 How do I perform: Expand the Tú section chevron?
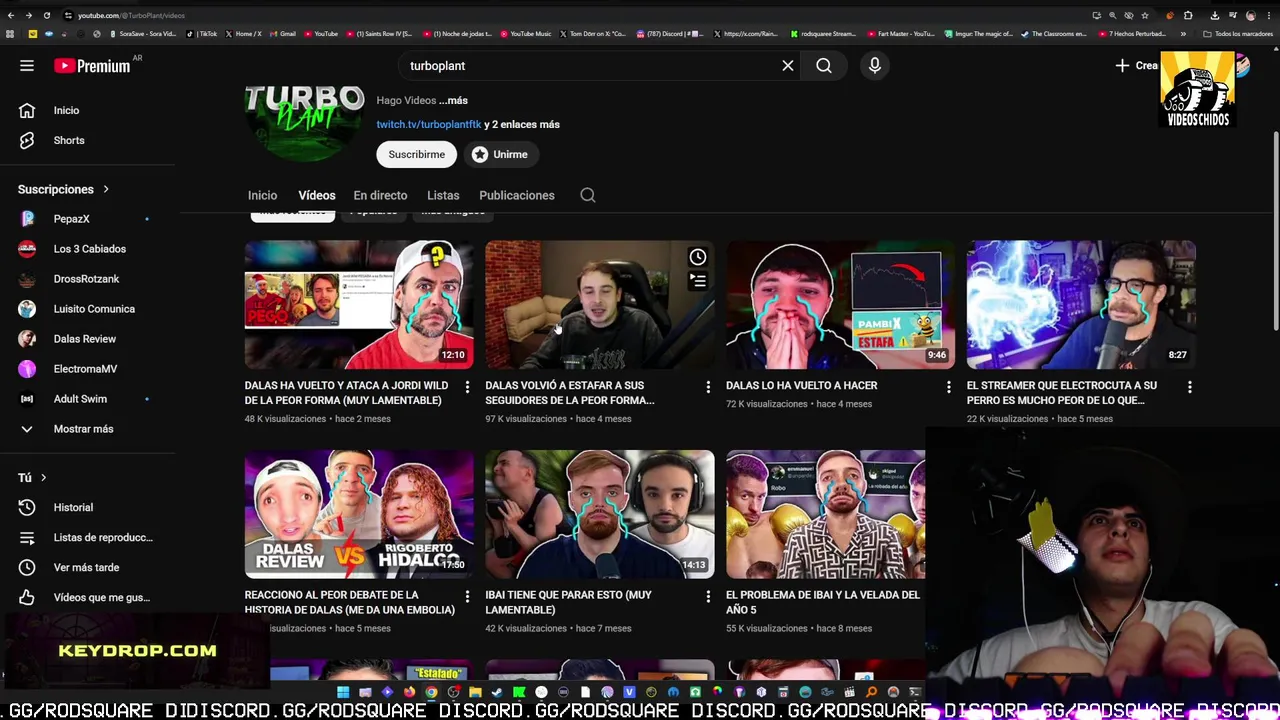pos(43,478)
